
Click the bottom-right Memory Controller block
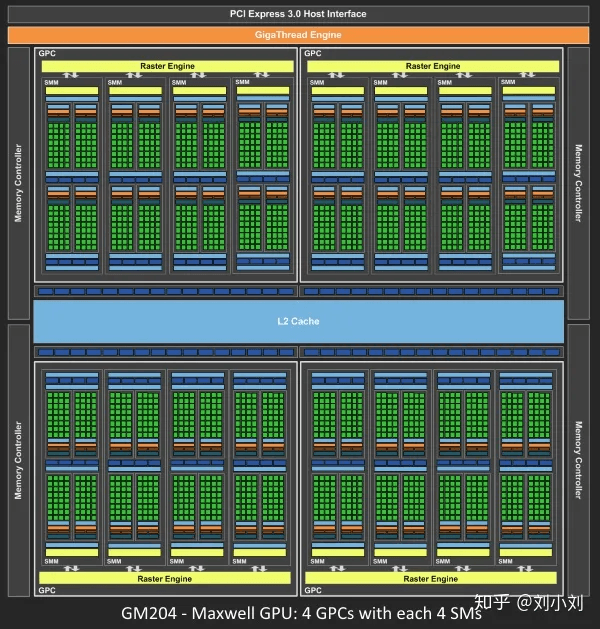click(578, 460)
